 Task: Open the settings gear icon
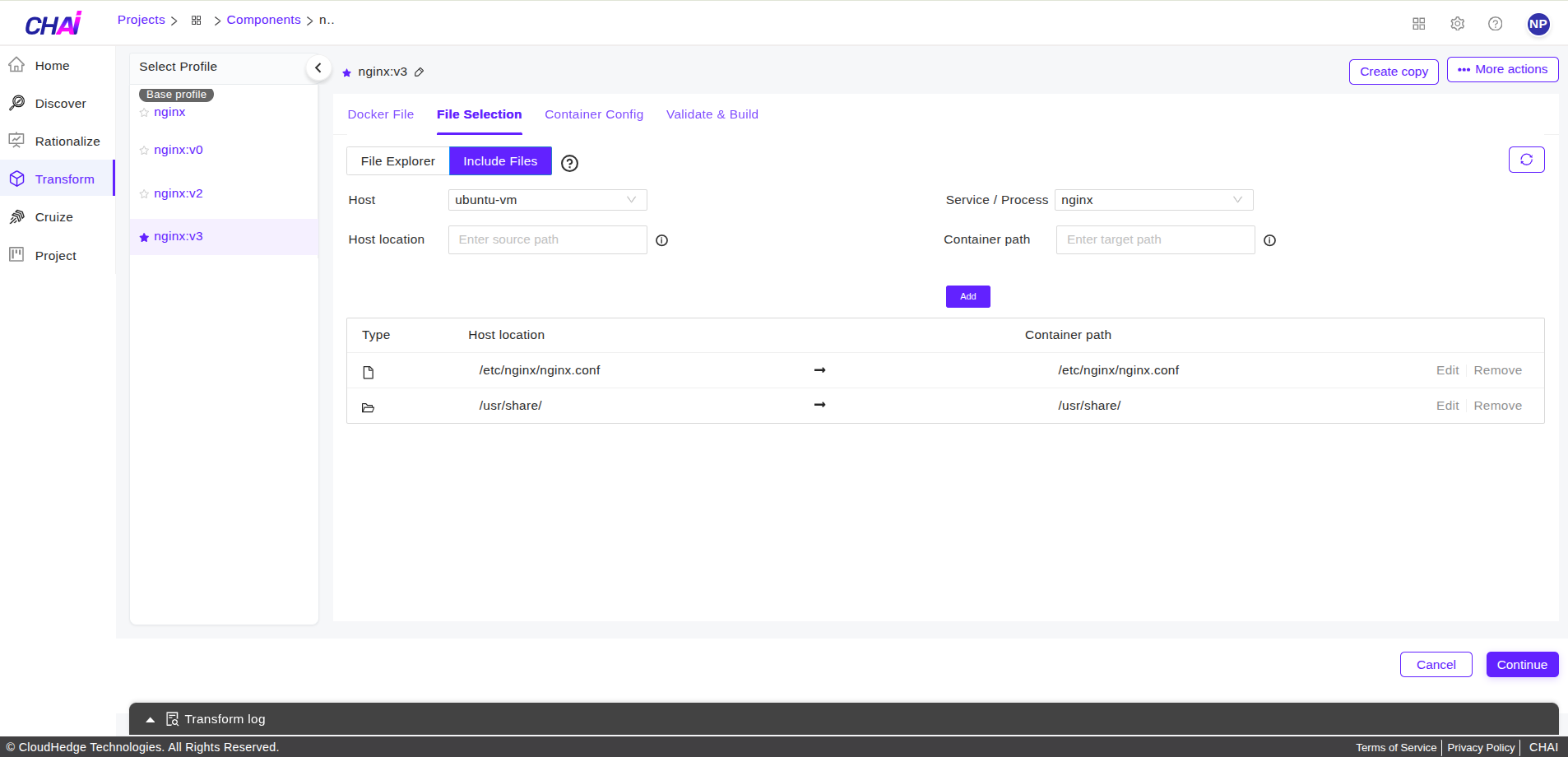(x=1458, y=24)
